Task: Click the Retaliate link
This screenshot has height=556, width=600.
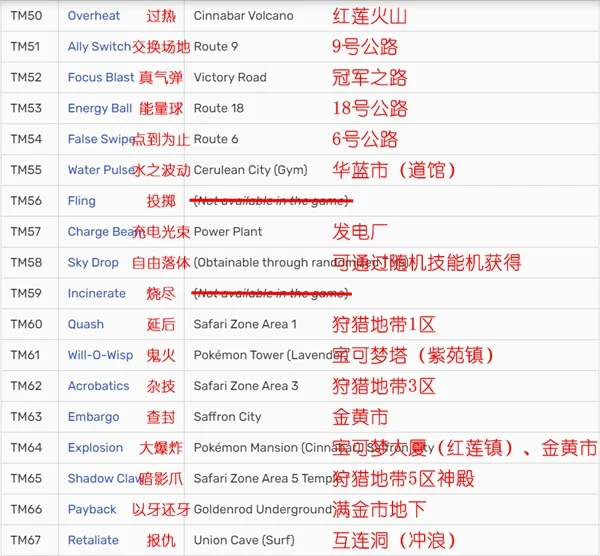Action: tap(93, 541)
